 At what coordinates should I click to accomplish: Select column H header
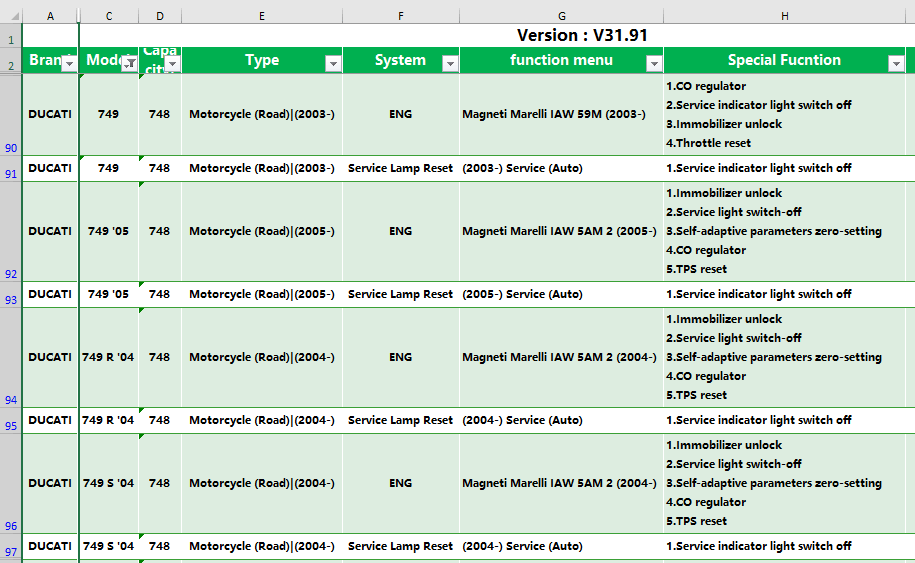785,16
